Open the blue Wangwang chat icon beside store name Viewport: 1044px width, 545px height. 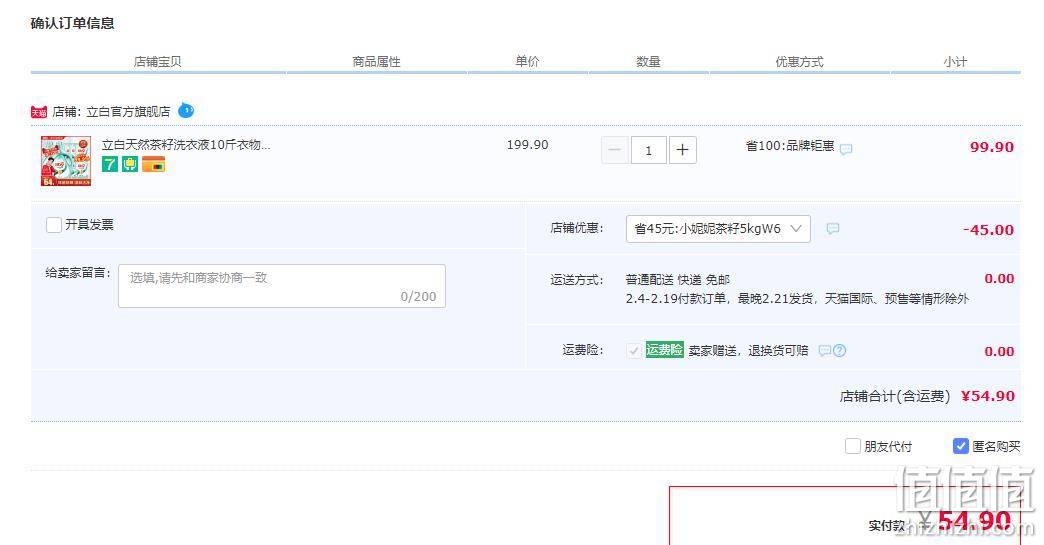[186, 110]
